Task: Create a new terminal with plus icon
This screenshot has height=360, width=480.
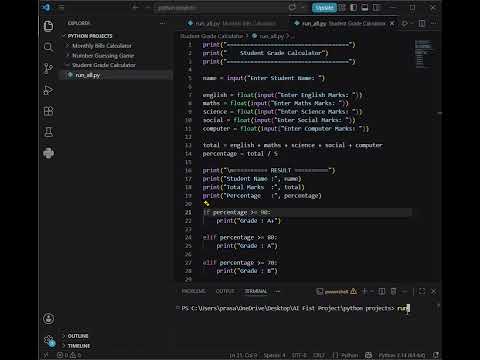Action: pos(365,292)
